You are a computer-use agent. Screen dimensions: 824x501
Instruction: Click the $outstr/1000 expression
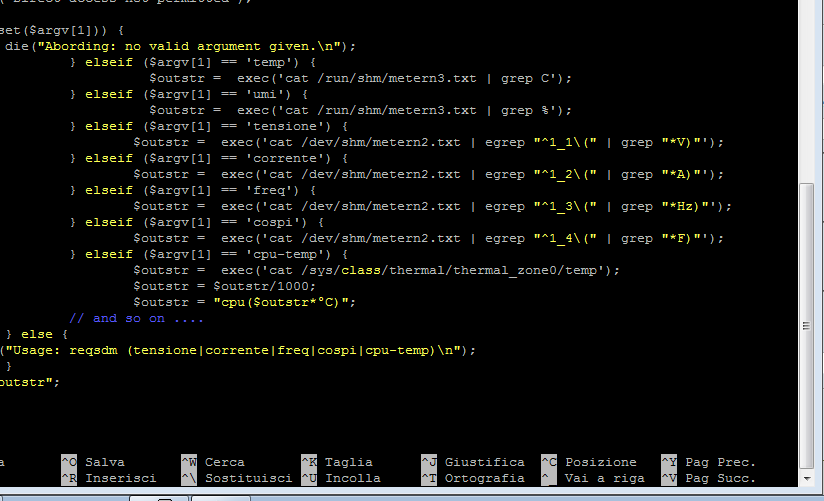261,287
